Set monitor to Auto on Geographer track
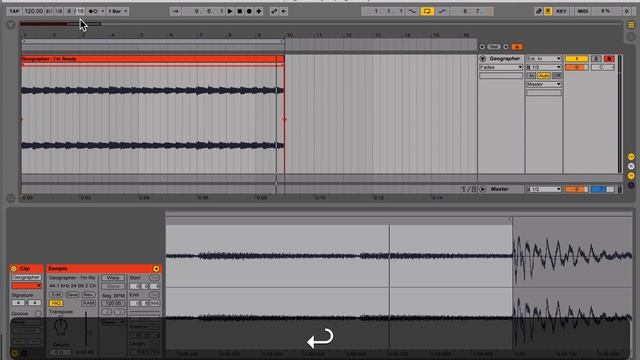 click(x=544, y=76)
